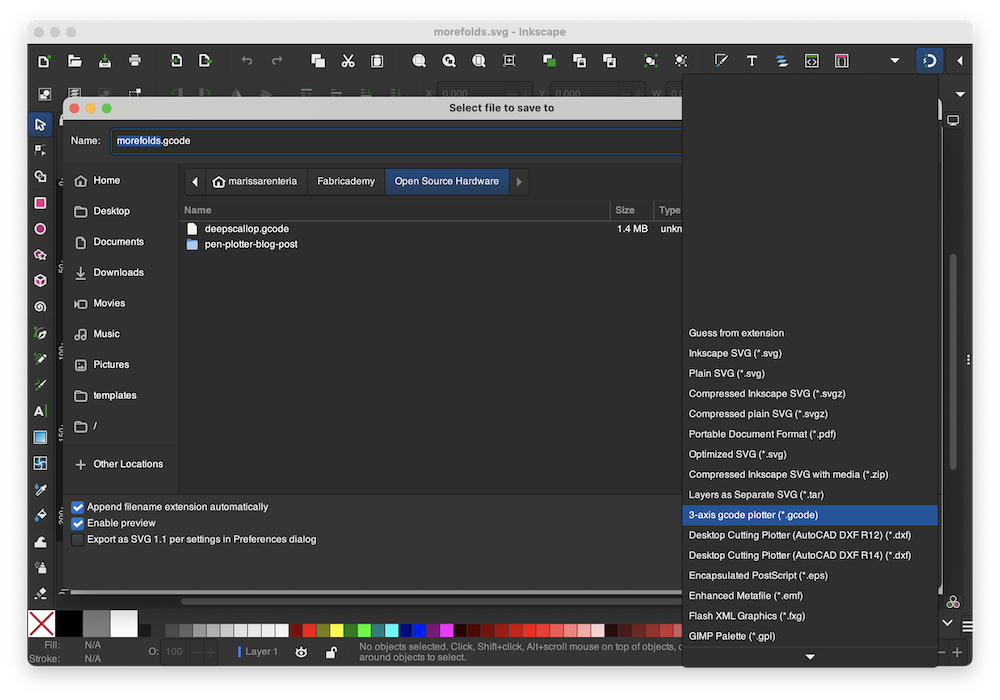Select the Rectangle tool in toolbox

point(40,203)
